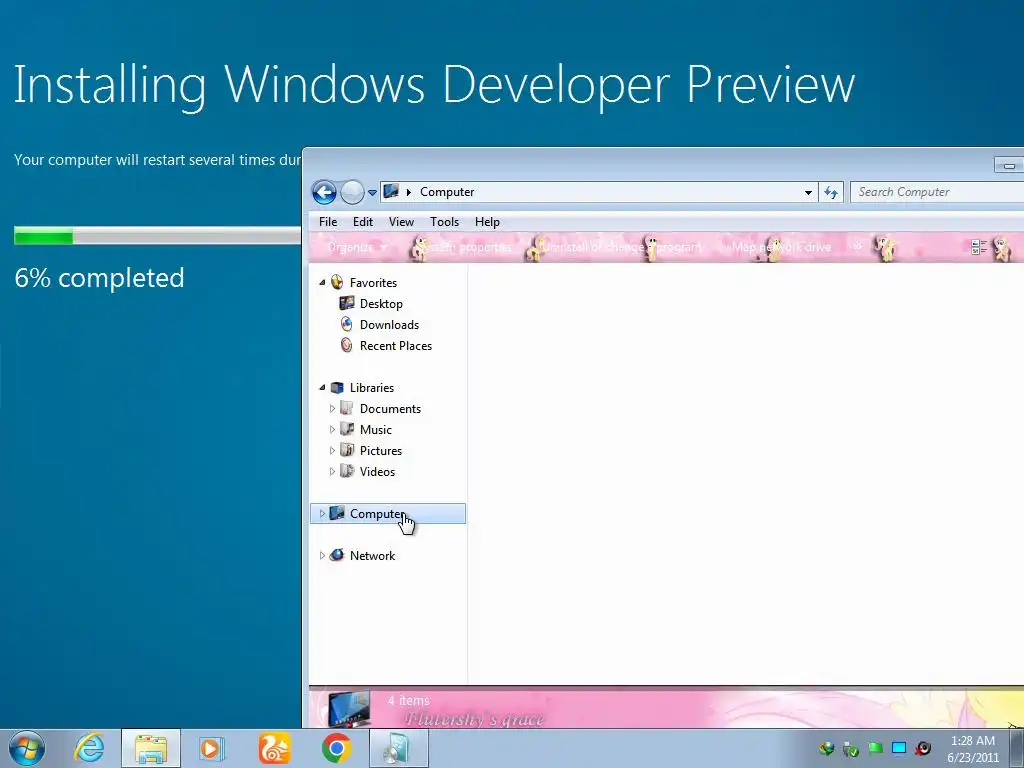Click the Network globe icon

[x=337, y=555]
